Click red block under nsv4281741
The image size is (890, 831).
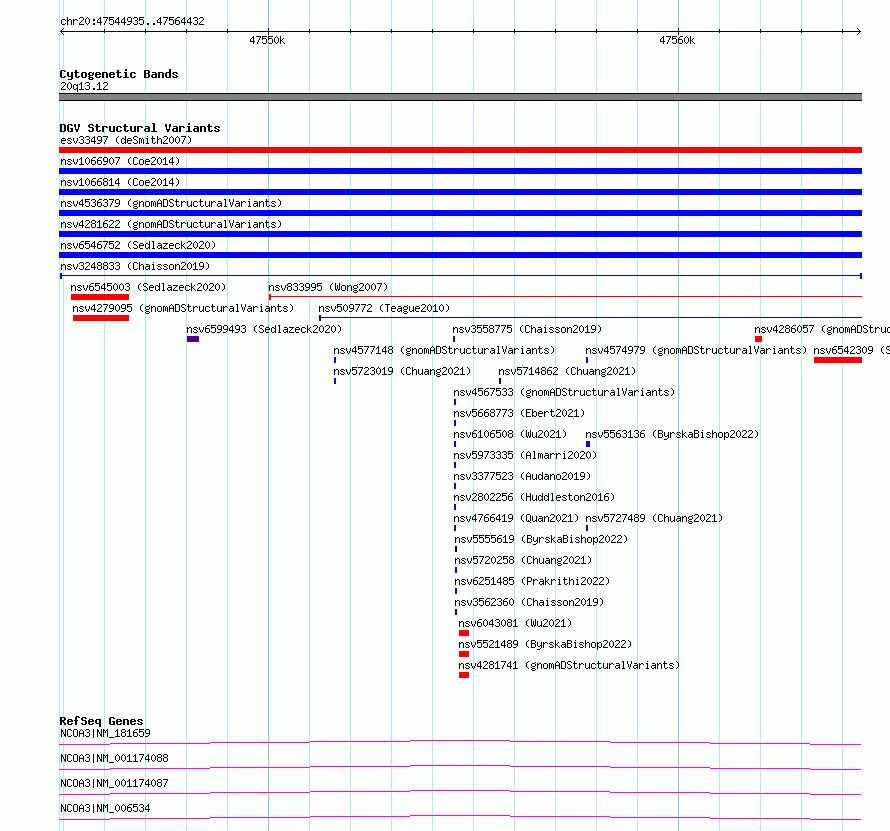pyautogui.click(x=464, y=675)
